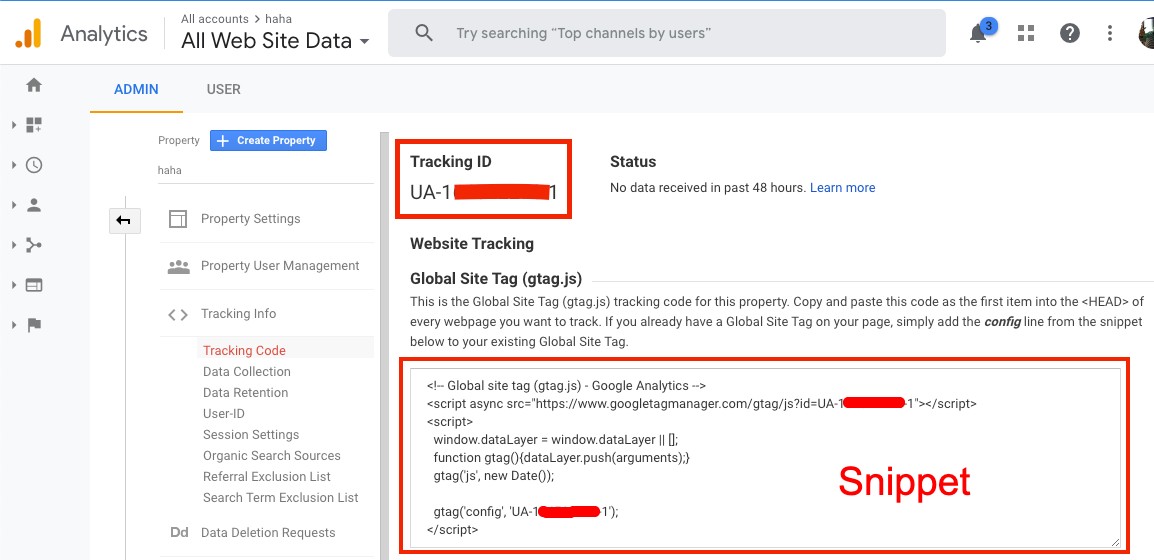Screen dimensions: 1154x560
Task: Click the 'haha' property name
Action: pos(170,170)
